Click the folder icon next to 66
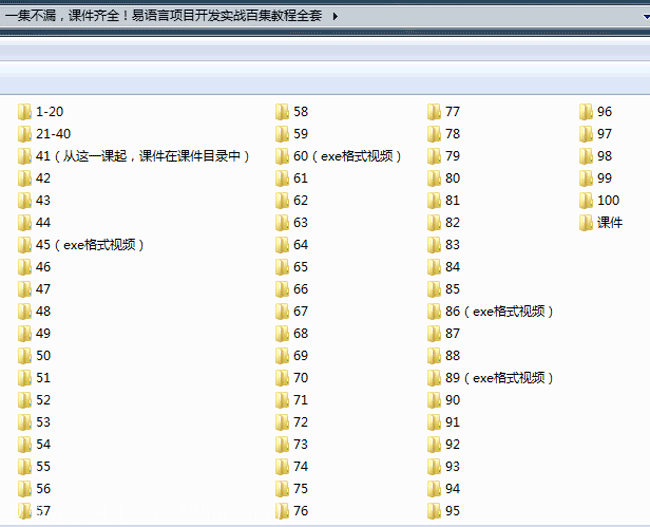The width and height of the screenshot is (650, 527). coord(282,289)
